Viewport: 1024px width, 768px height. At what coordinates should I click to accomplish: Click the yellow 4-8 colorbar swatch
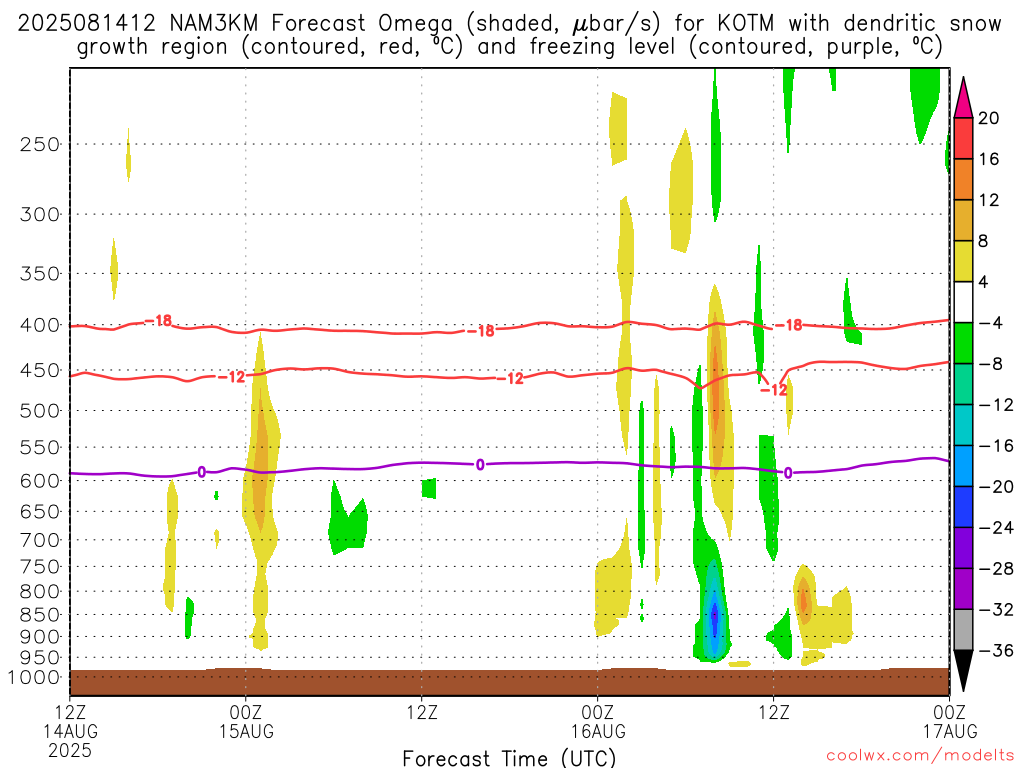coord(963,261)
